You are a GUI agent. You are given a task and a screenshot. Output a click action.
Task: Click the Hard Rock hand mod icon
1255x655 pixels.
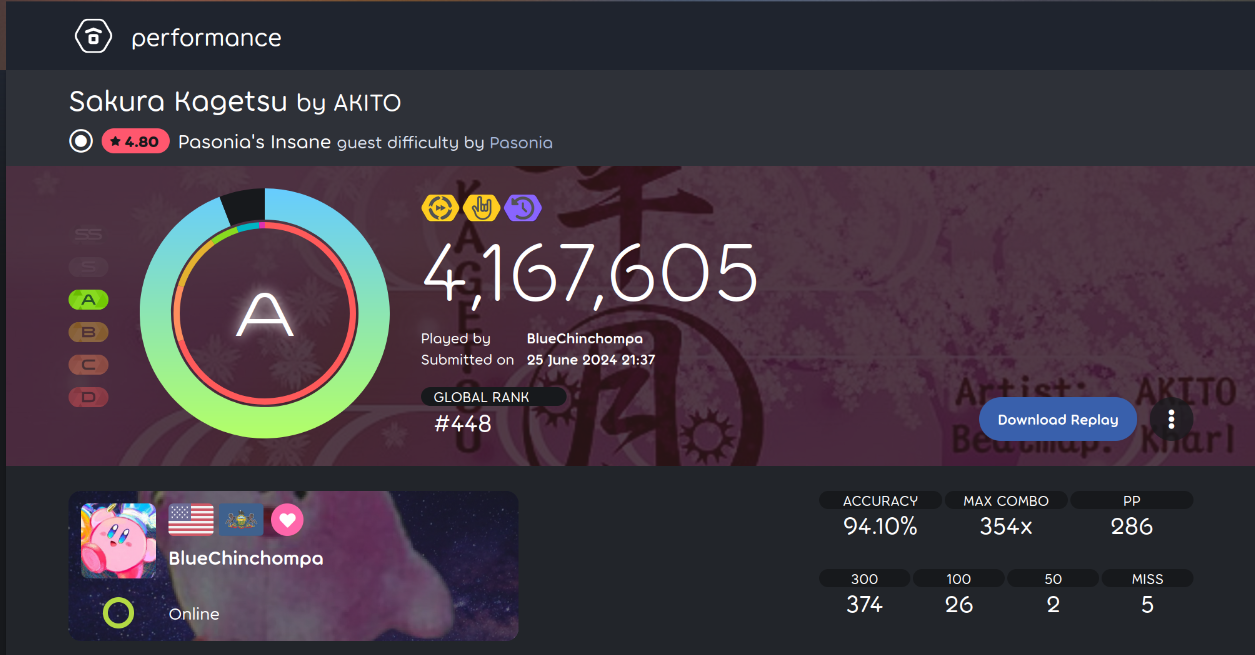pos(482,207)
